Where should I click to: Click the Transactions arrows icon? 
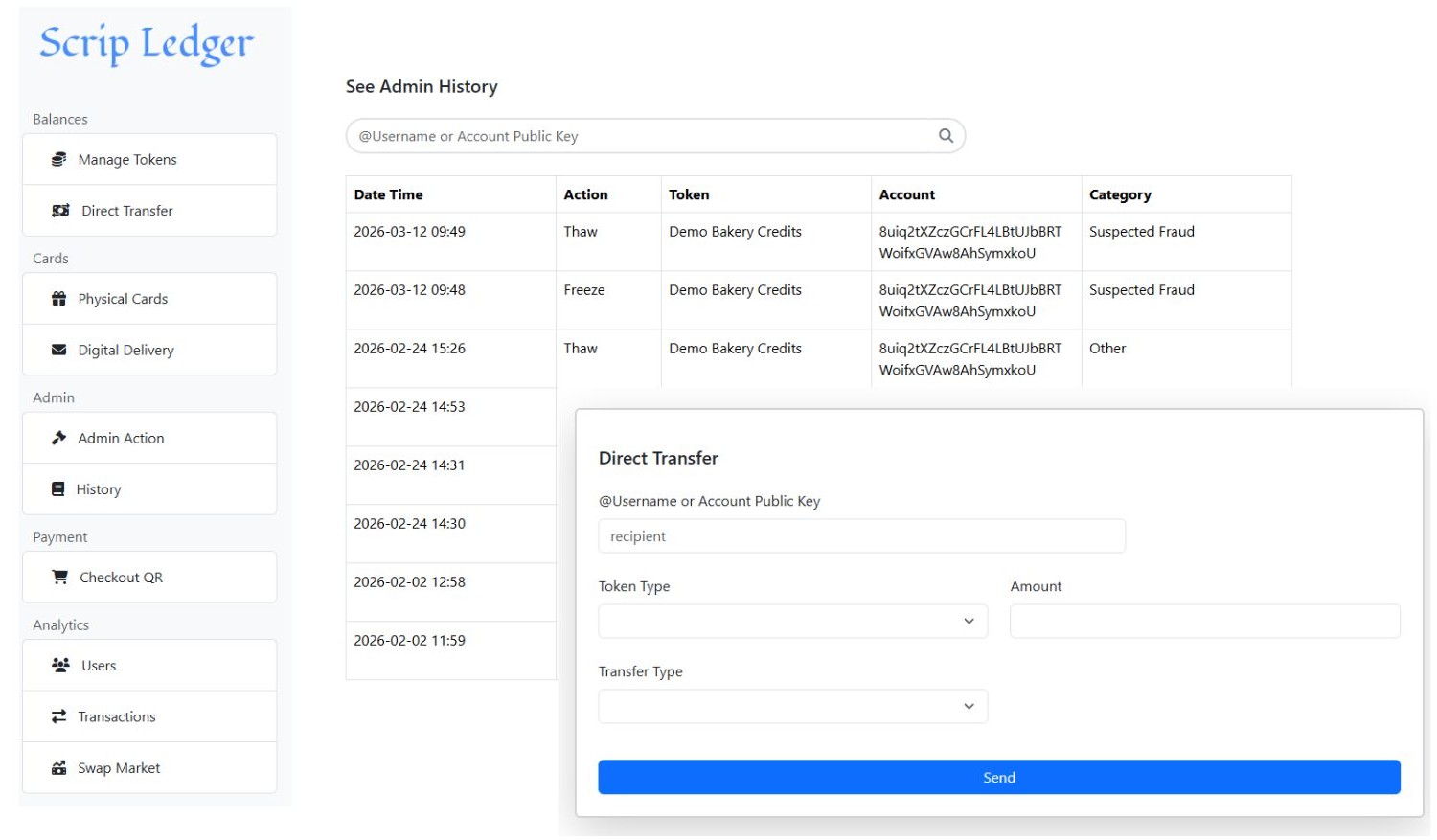coord(59,716)
